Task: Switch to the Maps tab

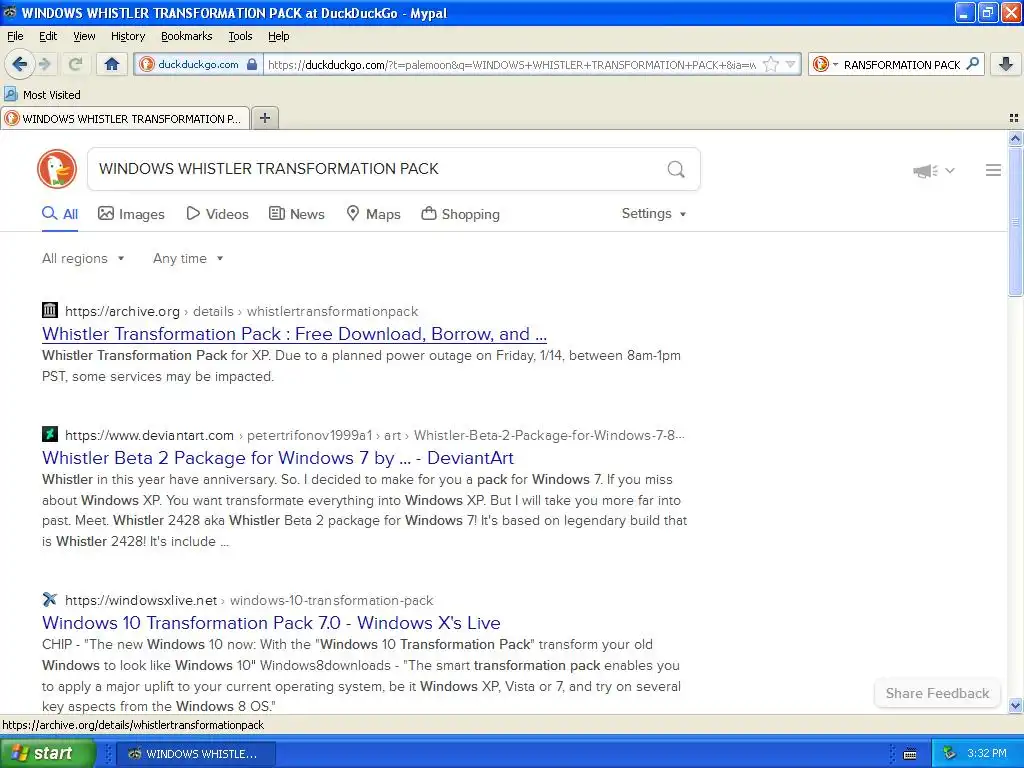Action: point(374,214)
